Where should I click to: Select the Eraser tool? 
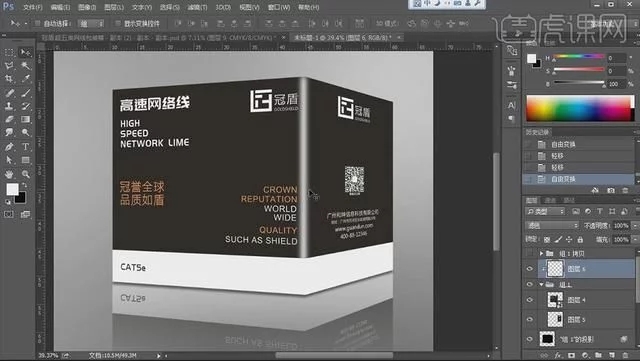[9, 119]
